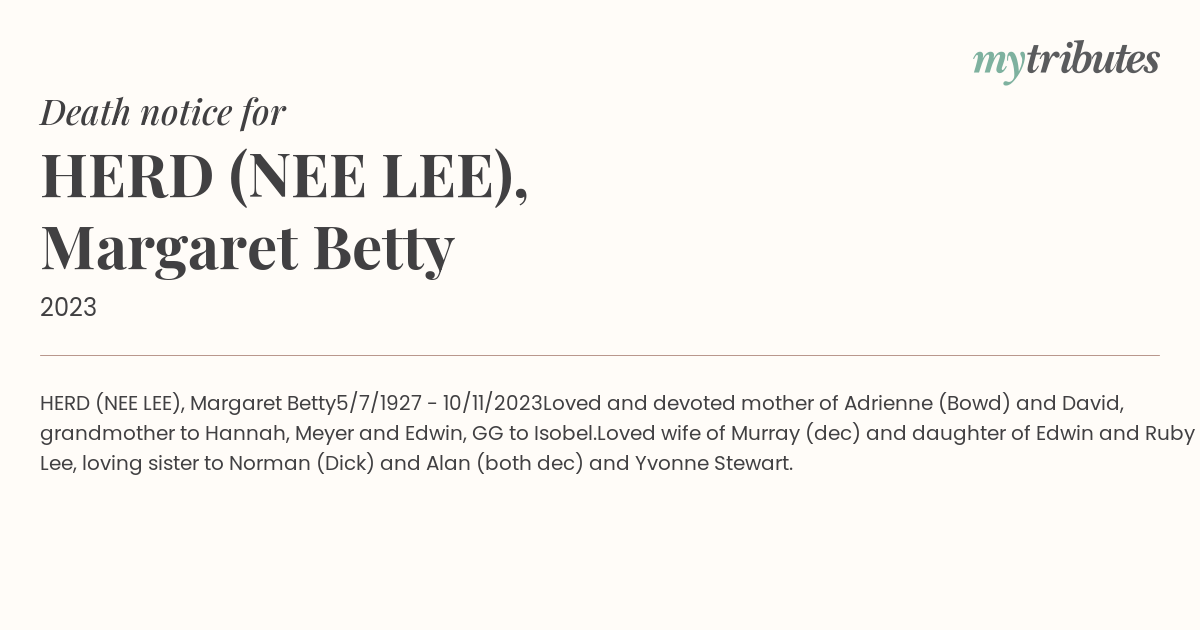The image size is (1200, 630).
Task: Click "HERD (NEE LEE)" starting the body text
Action: (x=109, y=403)
